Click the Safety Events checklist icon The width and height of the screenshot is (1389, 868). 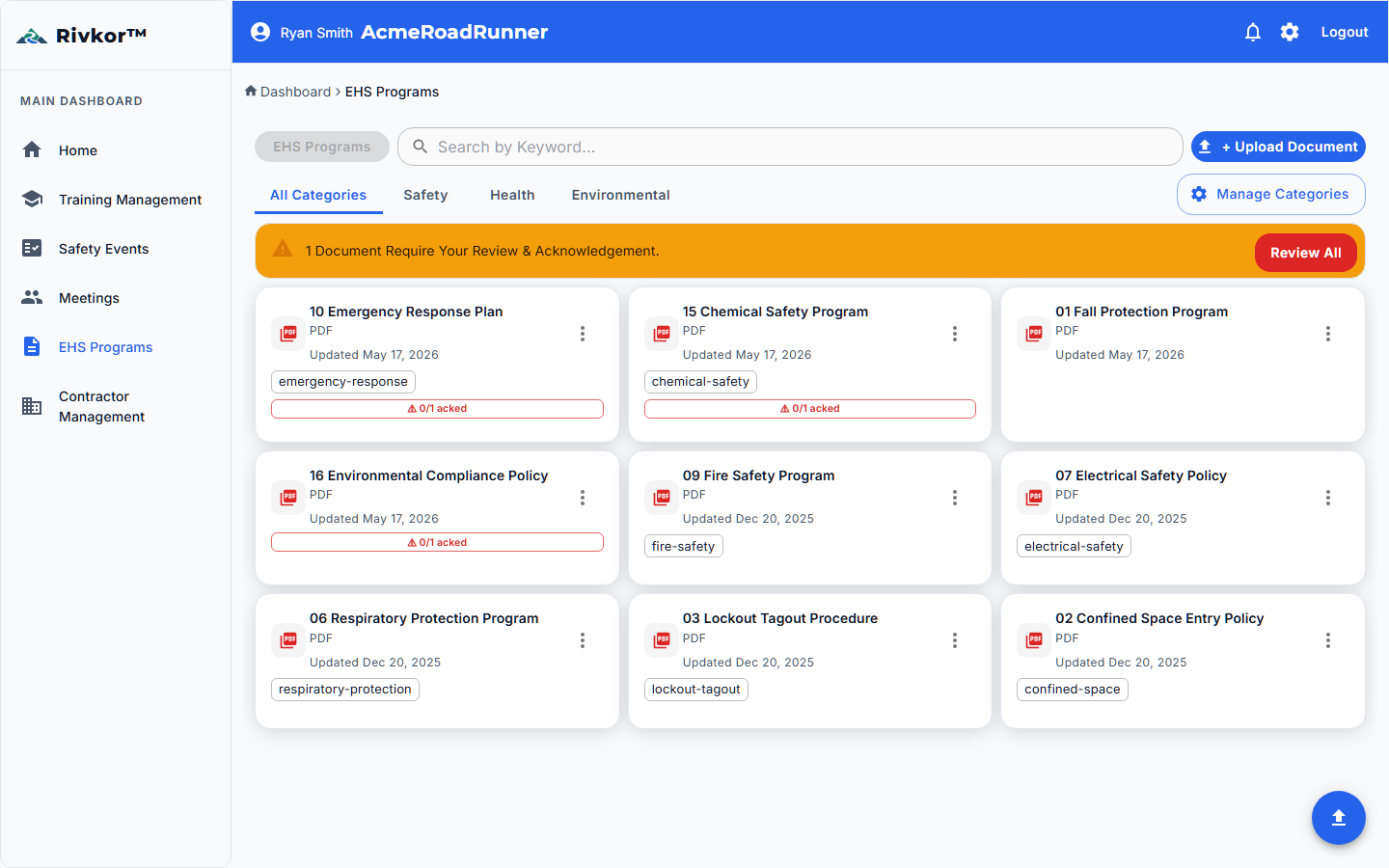coord(32,248)
